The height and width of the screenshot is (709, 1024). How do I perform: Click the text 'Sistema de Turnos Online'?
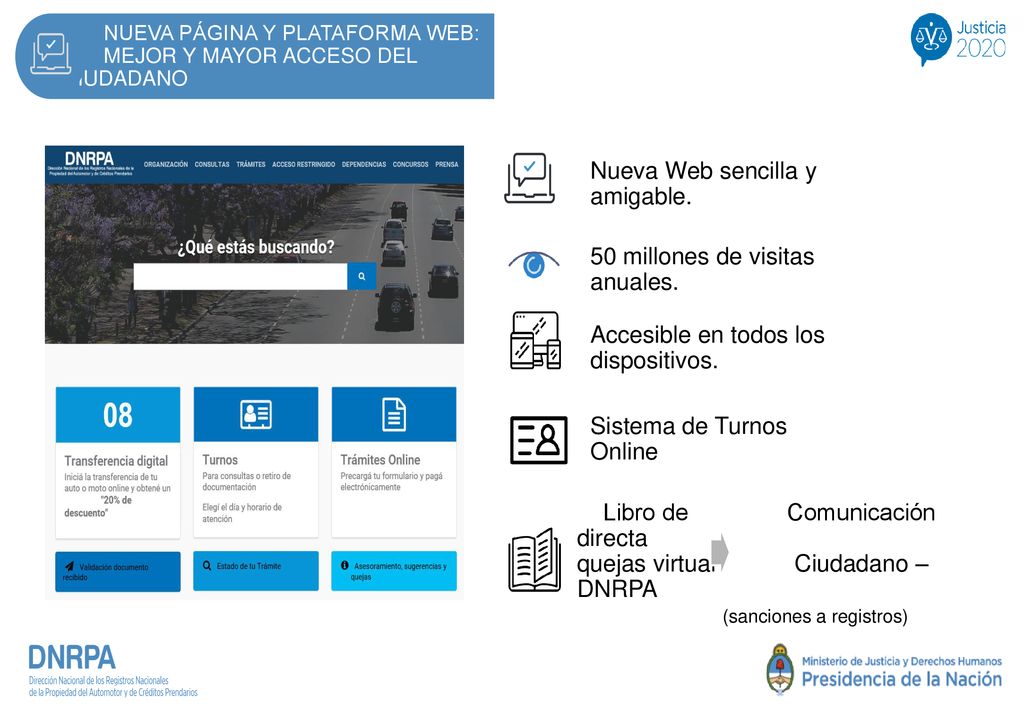click(688, 439)
